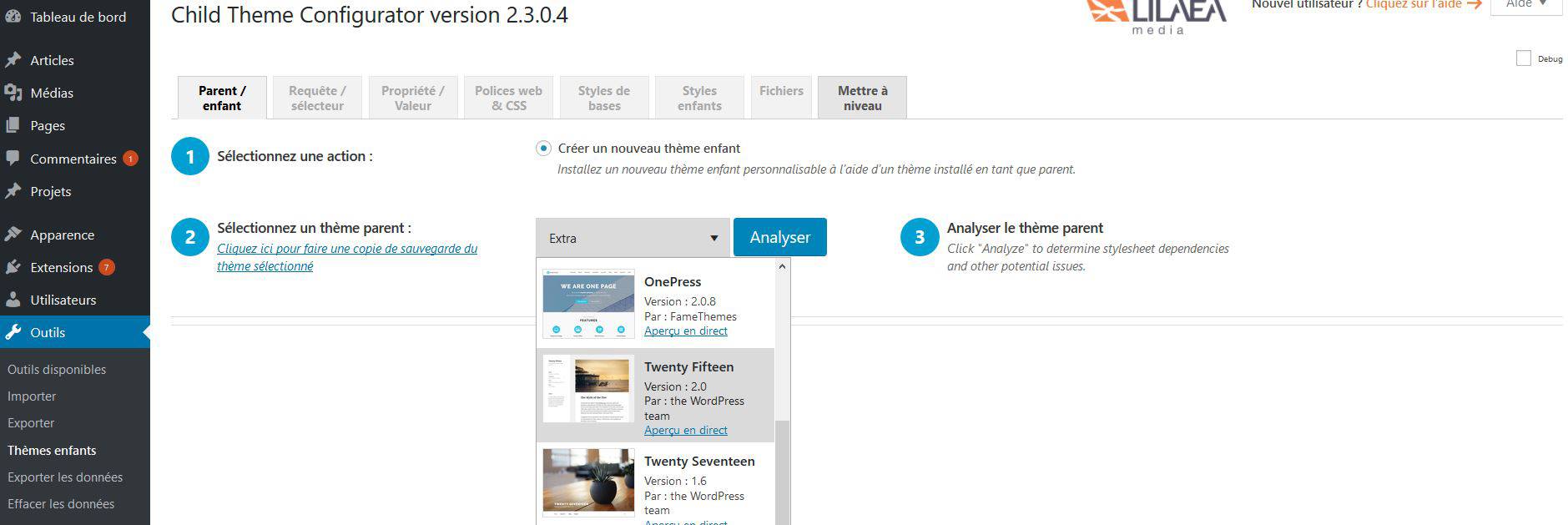Switch to the Propriété / Valeur tab

tap(412, 98)
